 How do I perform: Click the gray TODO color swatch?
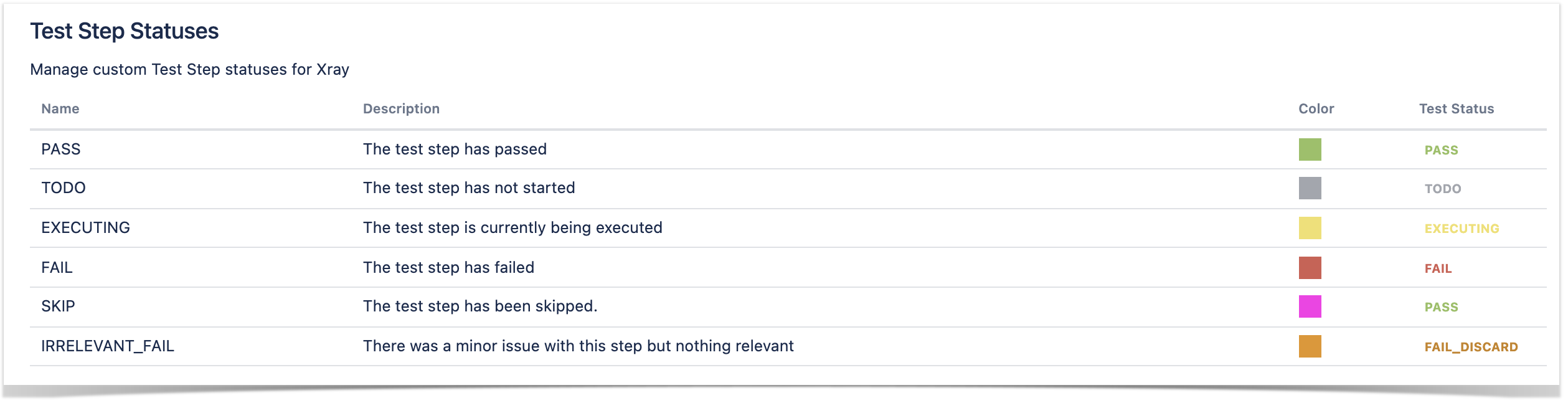[x=1310, y=188]
